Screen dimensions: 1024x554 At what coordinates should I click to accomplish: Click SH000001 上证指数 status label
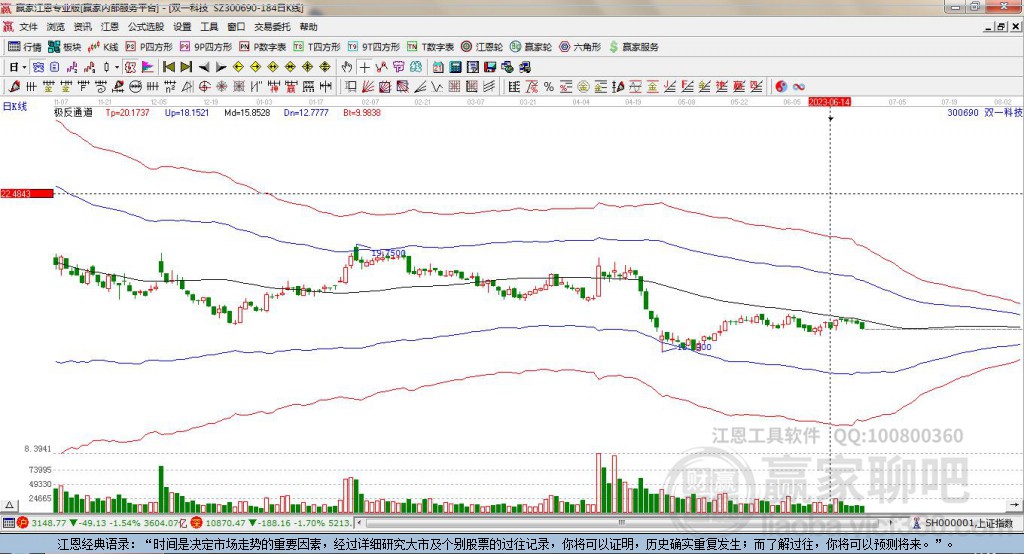968,523
